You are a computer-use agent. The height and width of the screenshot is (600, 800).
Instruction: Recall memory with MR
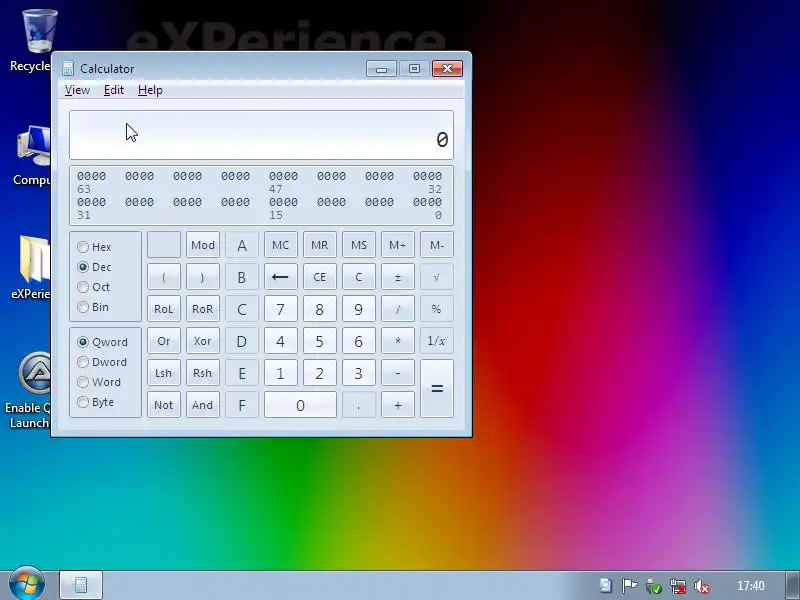[320, 245]
